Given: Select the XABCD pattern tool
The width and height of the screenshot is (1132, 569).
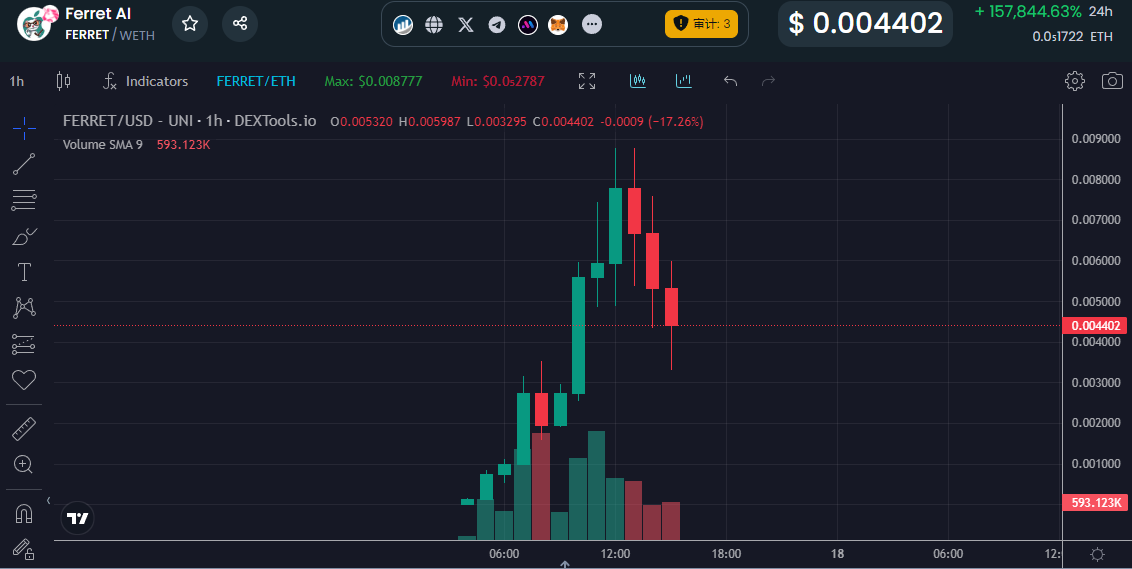Looking at the screenshot, I should tap(24, 308).
